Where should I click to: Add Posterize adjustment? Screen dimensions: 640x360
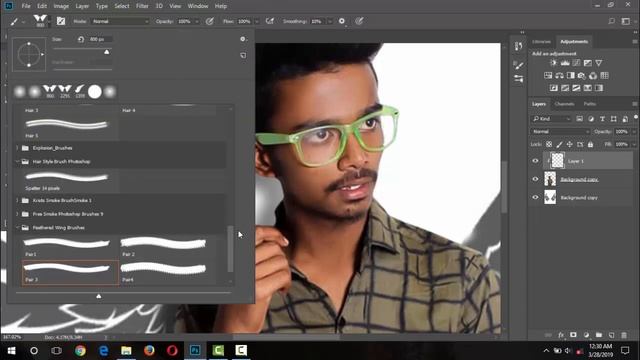pyautogui.click(x=565, y=88)
